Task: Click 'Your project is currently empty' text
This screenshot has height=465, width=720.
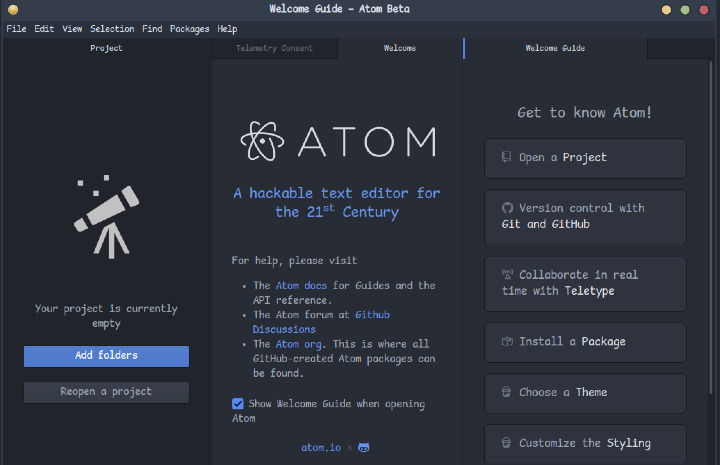Action: [106, 316]
